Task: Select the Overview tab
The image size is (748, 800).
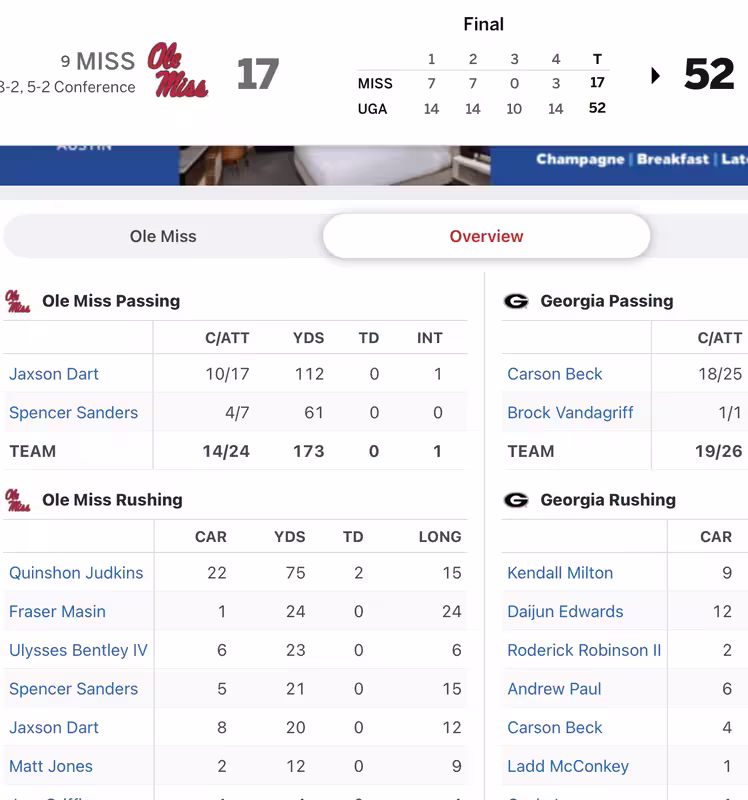Action: (x=486, y=237)
